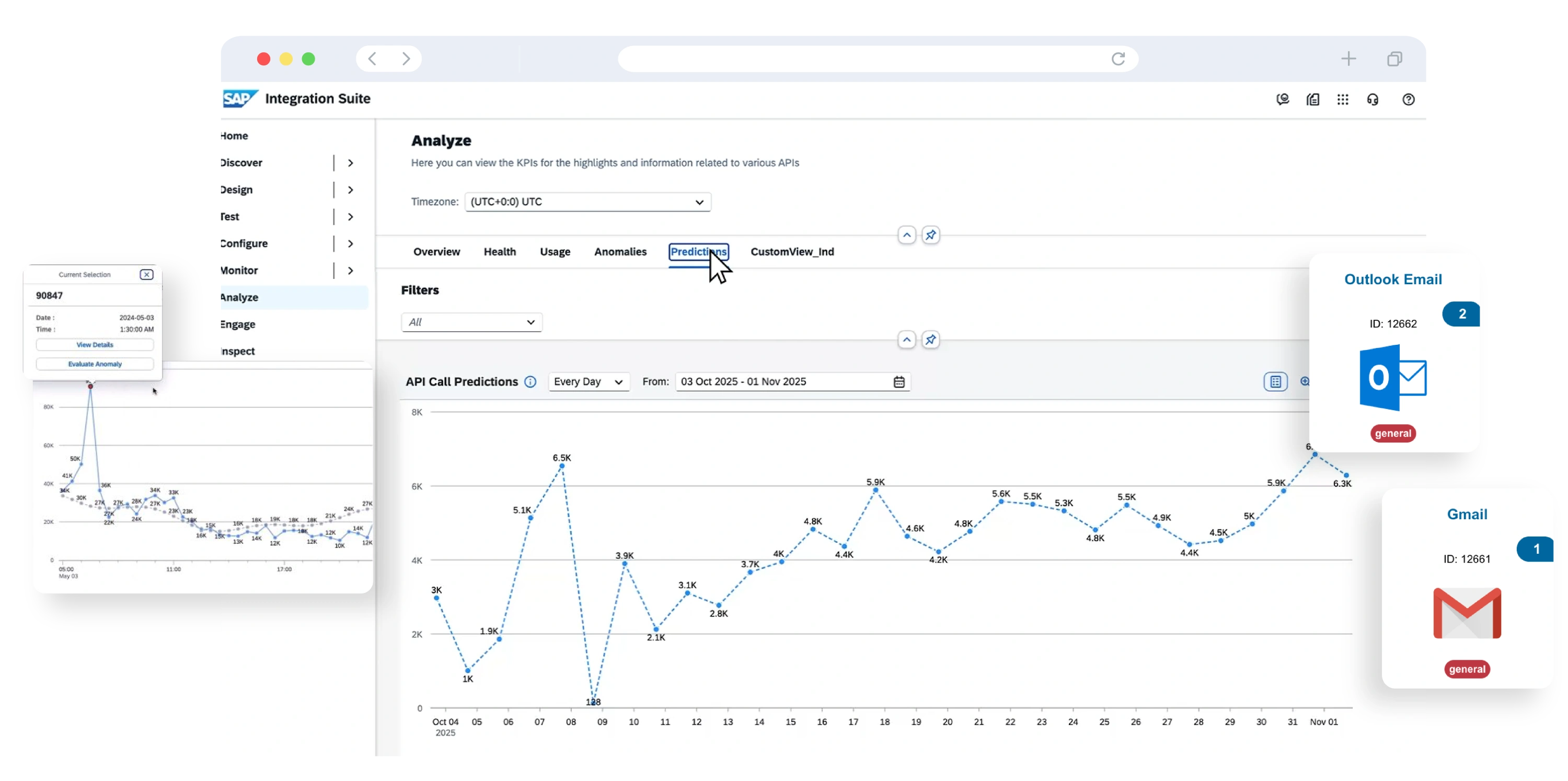Open the app switcher grid icon
This screenshot has height=781, width=1568.
[1343, 99]
